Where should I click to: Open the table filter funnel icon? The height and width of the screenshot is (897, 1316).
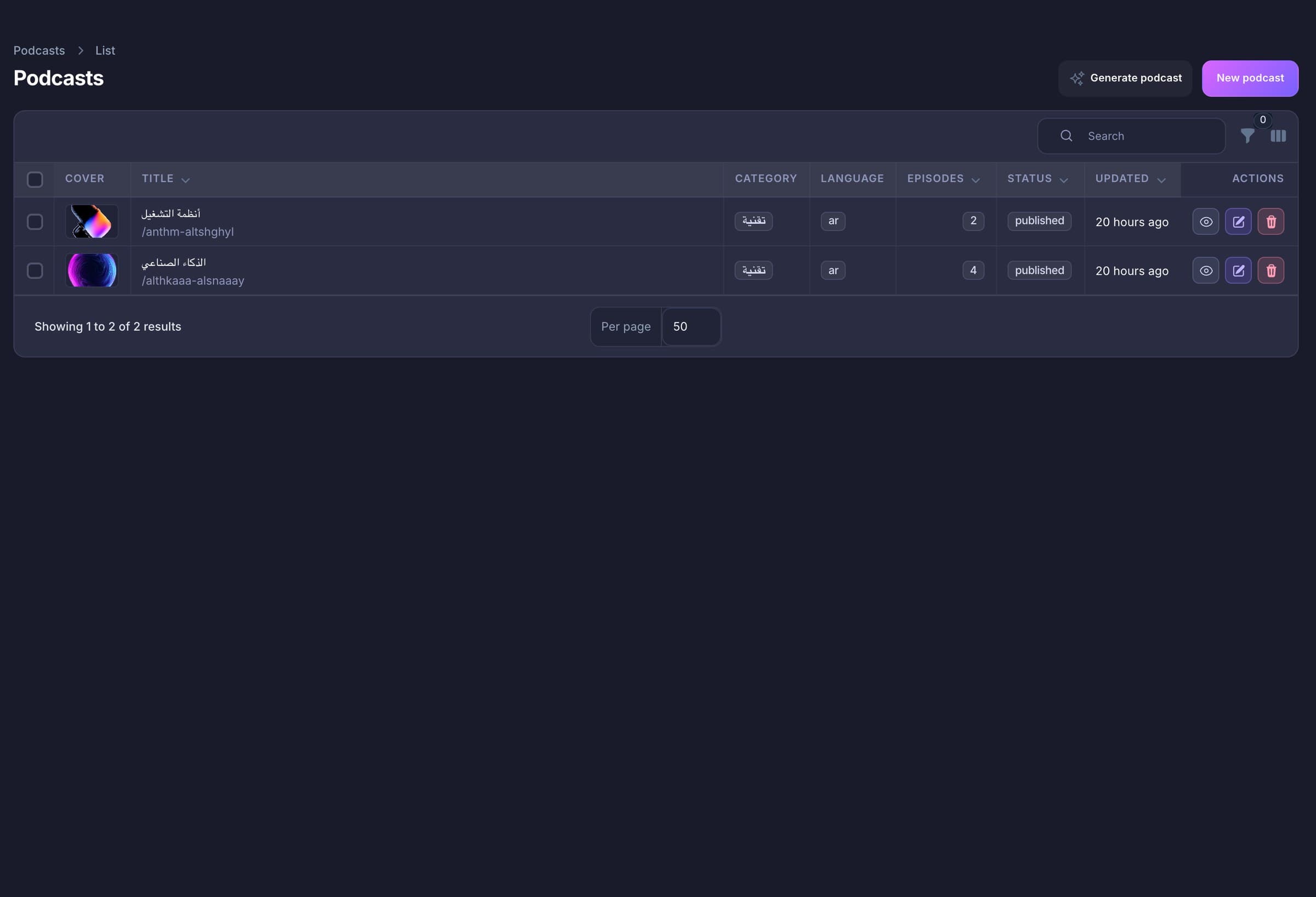[1247, 136]
